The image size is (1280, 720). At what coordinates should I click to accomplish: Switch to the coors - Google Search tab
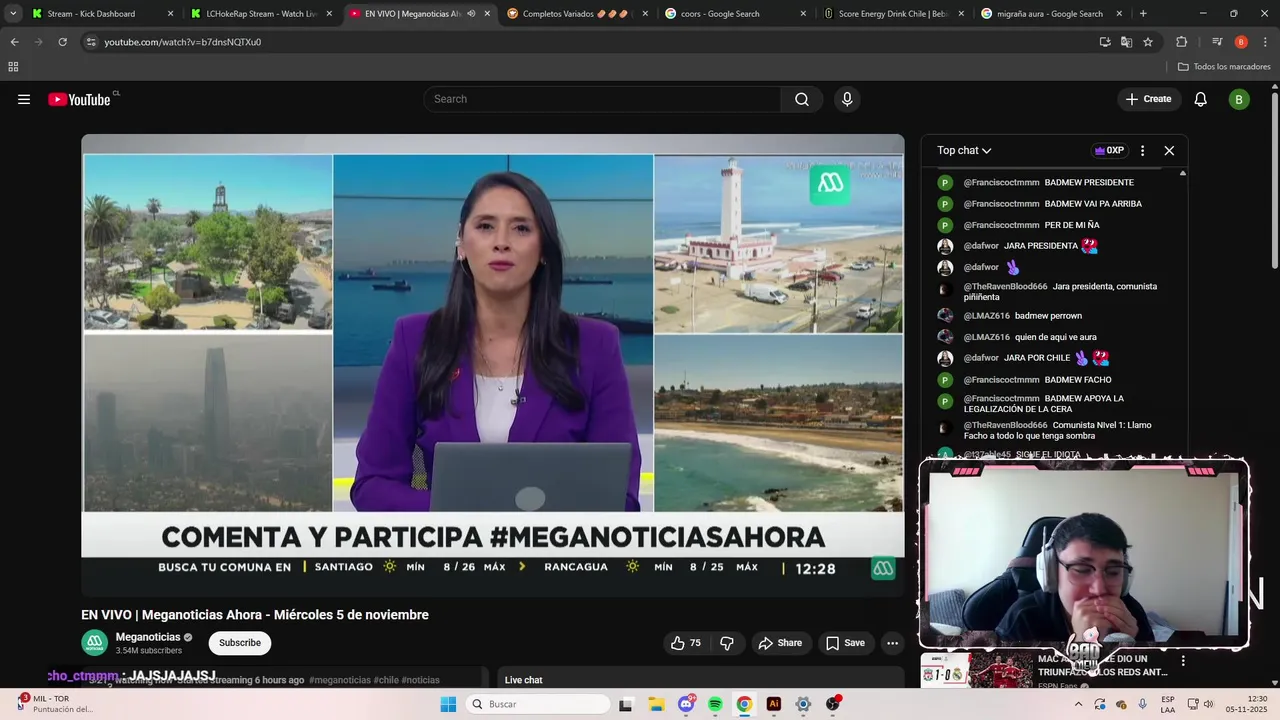click(735, 14)
